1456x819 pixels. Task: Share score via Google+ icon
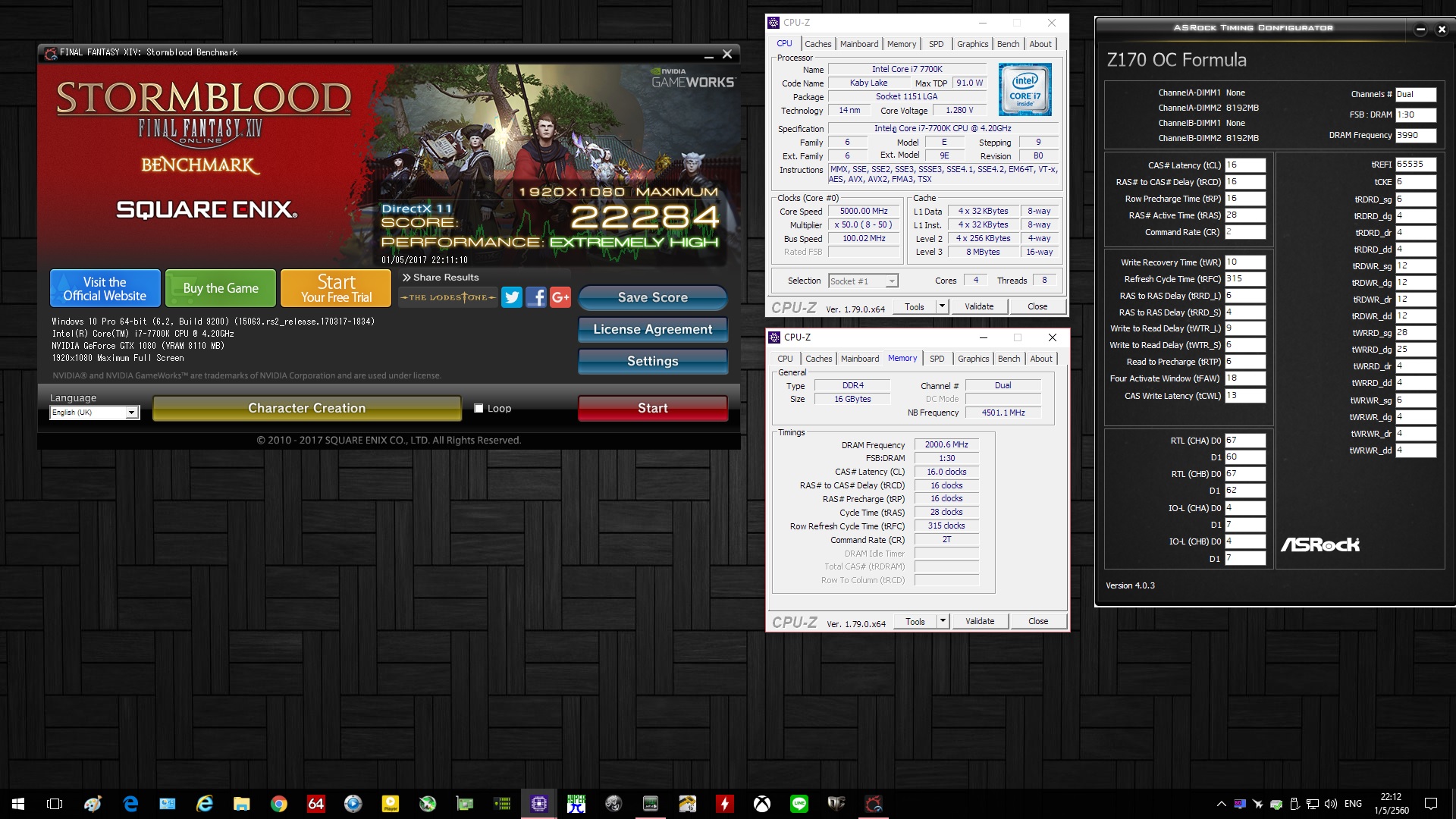560,297
